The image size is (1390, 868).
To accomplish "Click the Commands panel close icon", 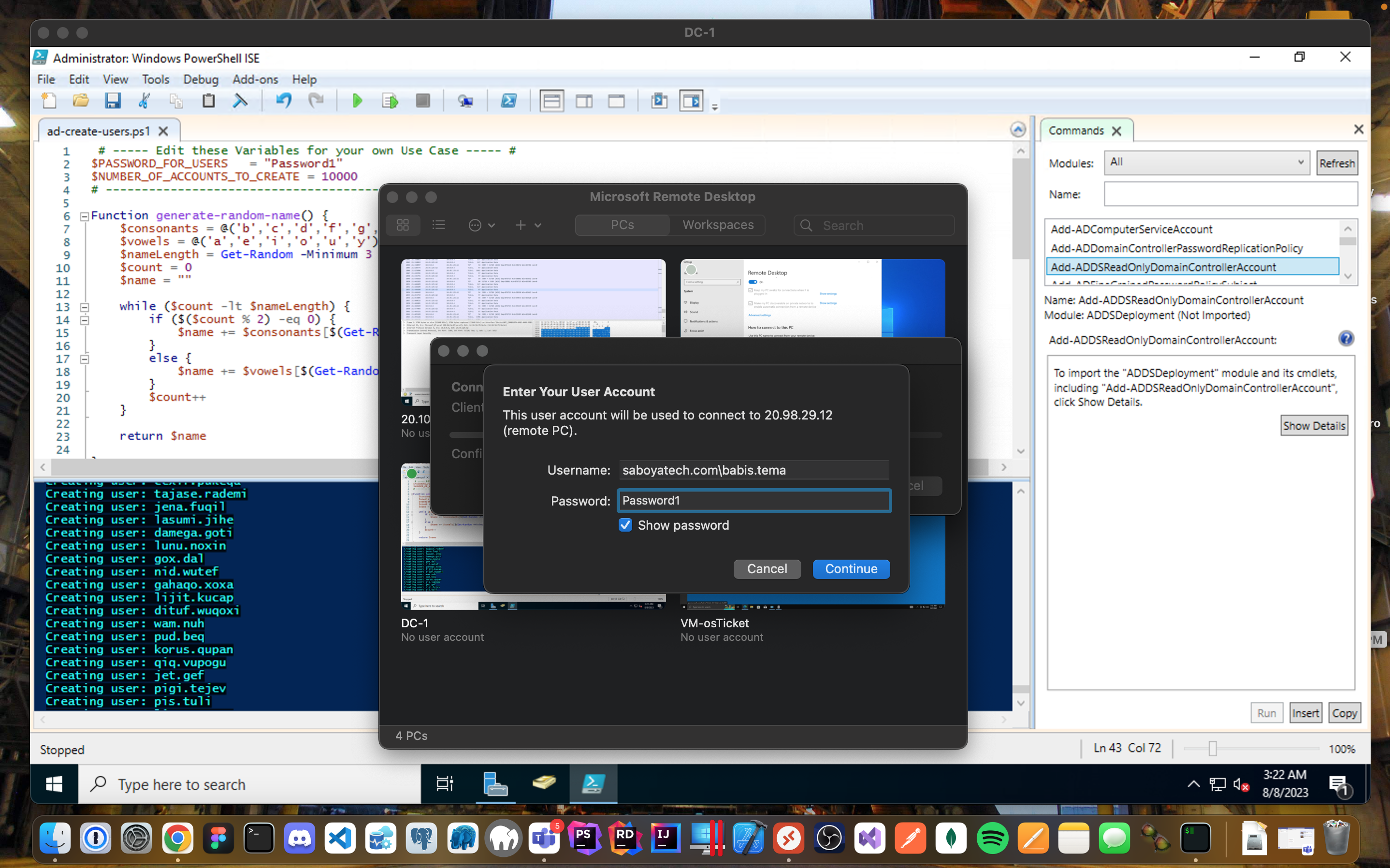I will coord(1117,131).
